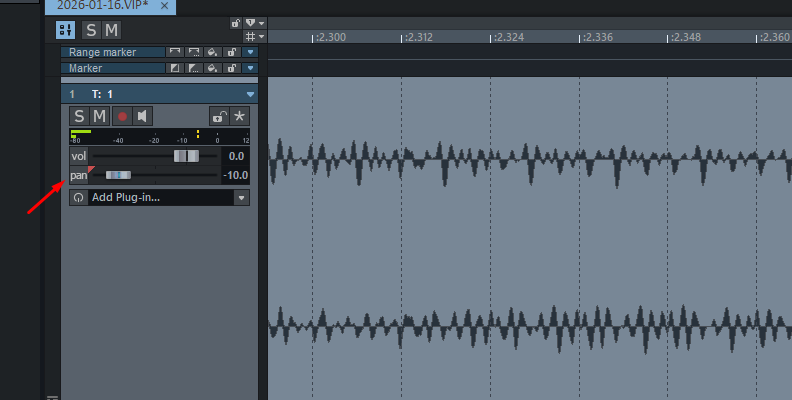Add a range marker using the bracket icon
The width and height of the screenshot is (792, 400).
coord(175,52)
